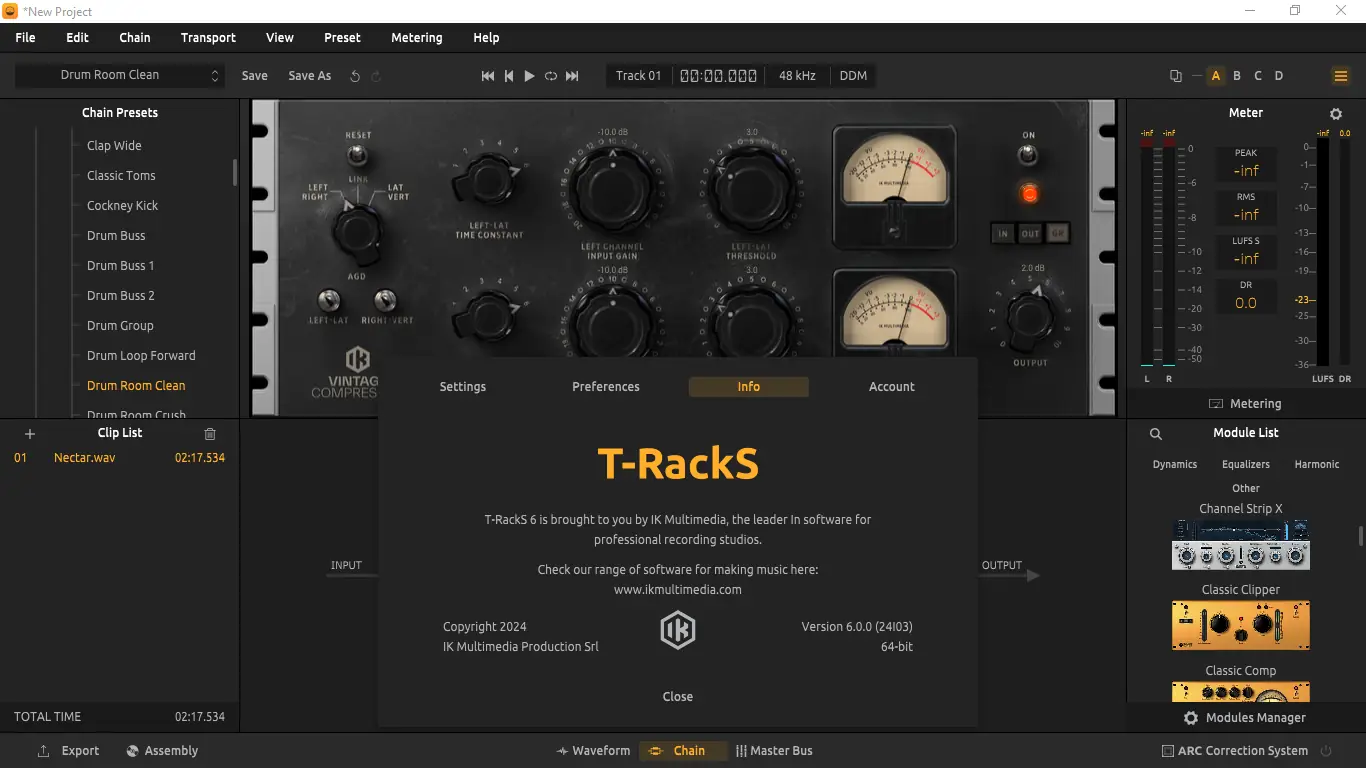Click the A/B compare copy icon
Image resolution: width=1366 pixels, height=768 pixels.
click(x=1175, y=75)
